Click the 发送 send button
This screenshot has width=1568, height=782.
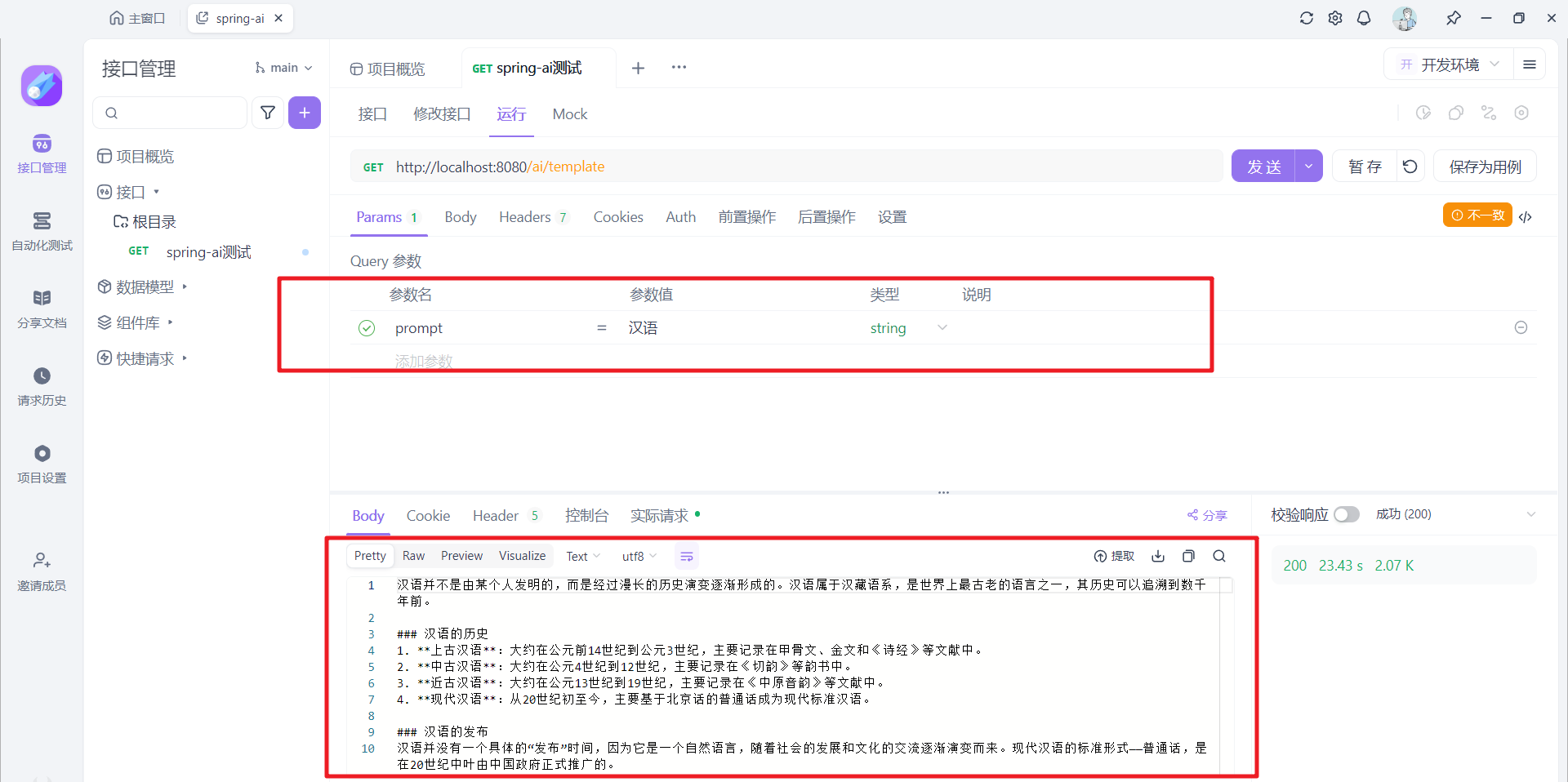(1263, 167)
